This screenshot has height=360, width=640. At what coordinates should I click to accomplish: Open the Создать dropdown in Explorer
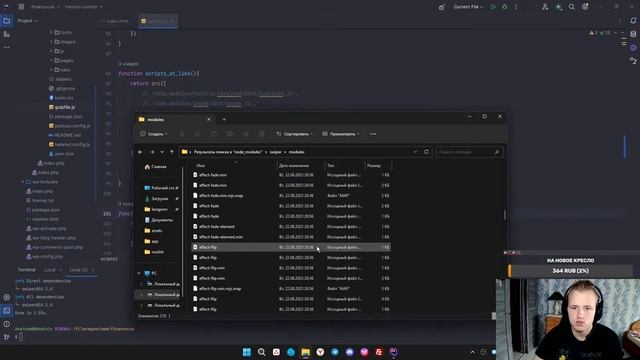(154, 134)
